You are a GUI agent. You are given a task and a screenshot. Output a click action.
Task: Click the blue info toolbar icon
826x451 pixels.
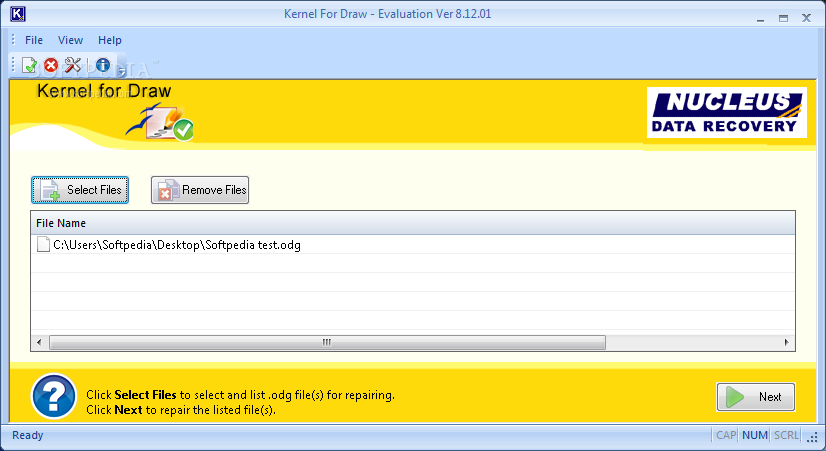pyautogui.click(x=103, y=65)
